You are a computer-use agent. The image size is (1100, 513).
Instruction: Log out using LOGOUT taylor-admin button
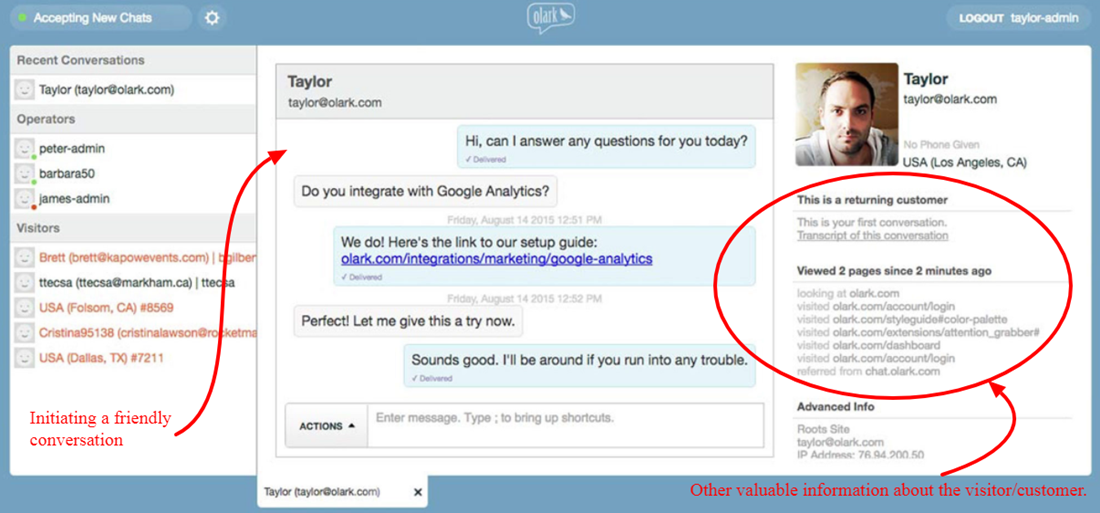1019,19
